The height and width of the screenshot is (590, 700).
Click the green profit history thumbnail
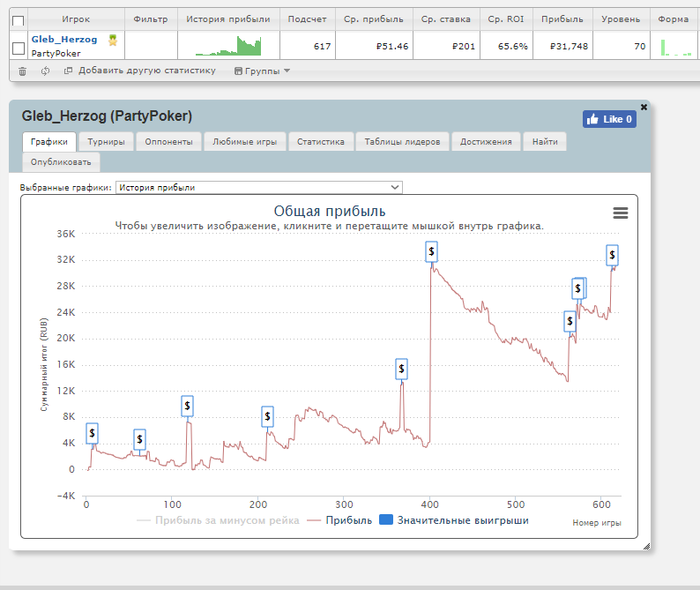tap(228, 46)
